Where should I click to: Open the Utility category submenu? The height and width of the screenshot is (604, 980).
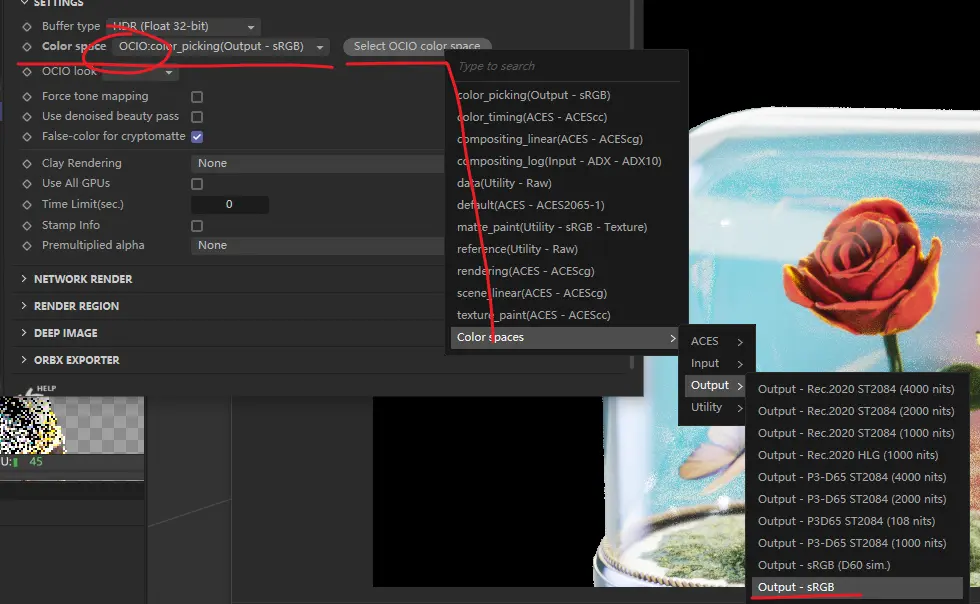[x=717, y=407]
